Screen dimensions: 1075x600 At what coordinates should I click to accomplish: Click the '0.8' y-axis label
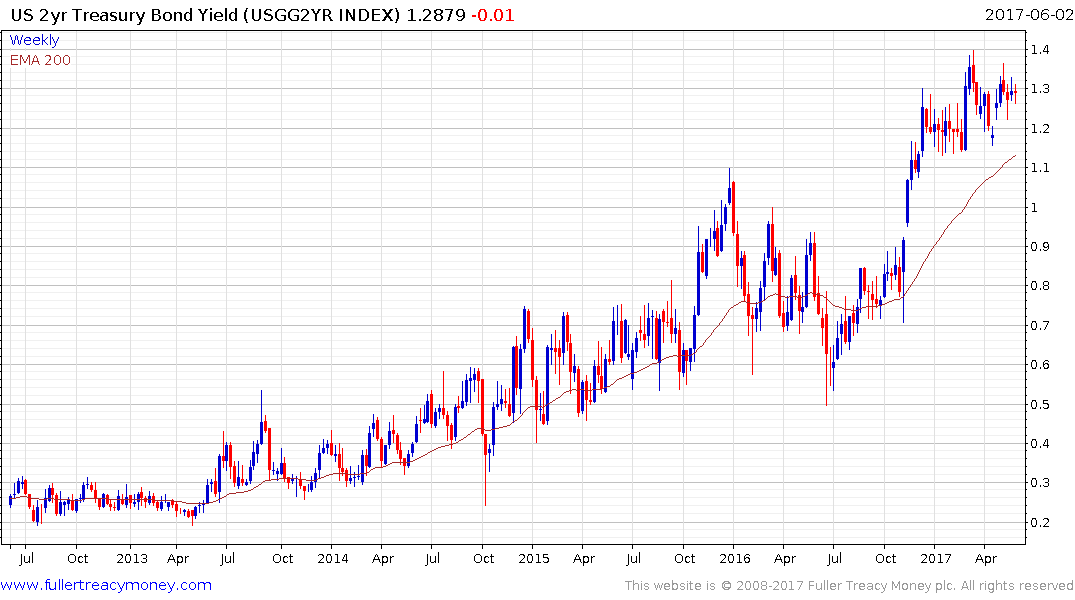[x=1040, y=286]
